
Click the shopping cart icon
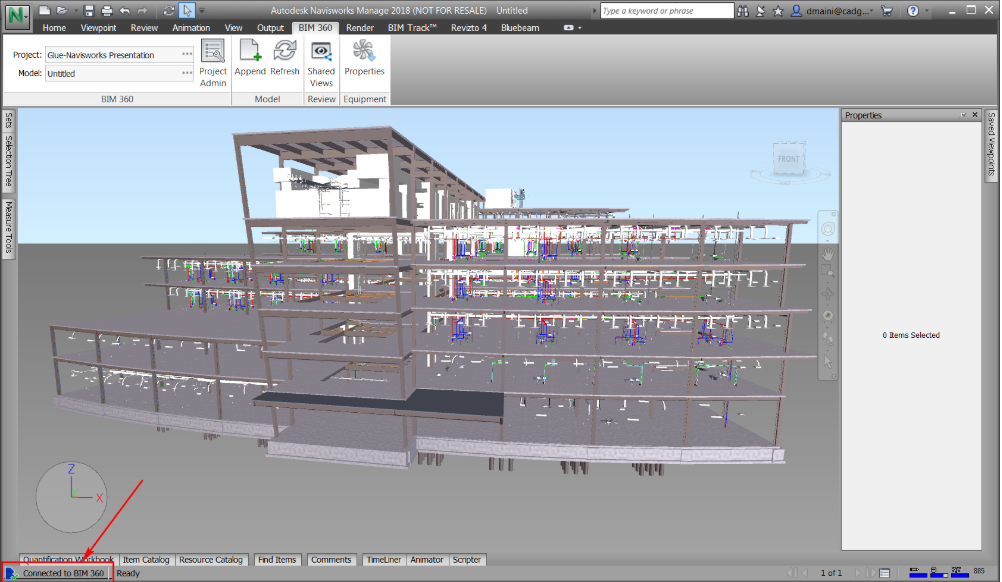886,11
